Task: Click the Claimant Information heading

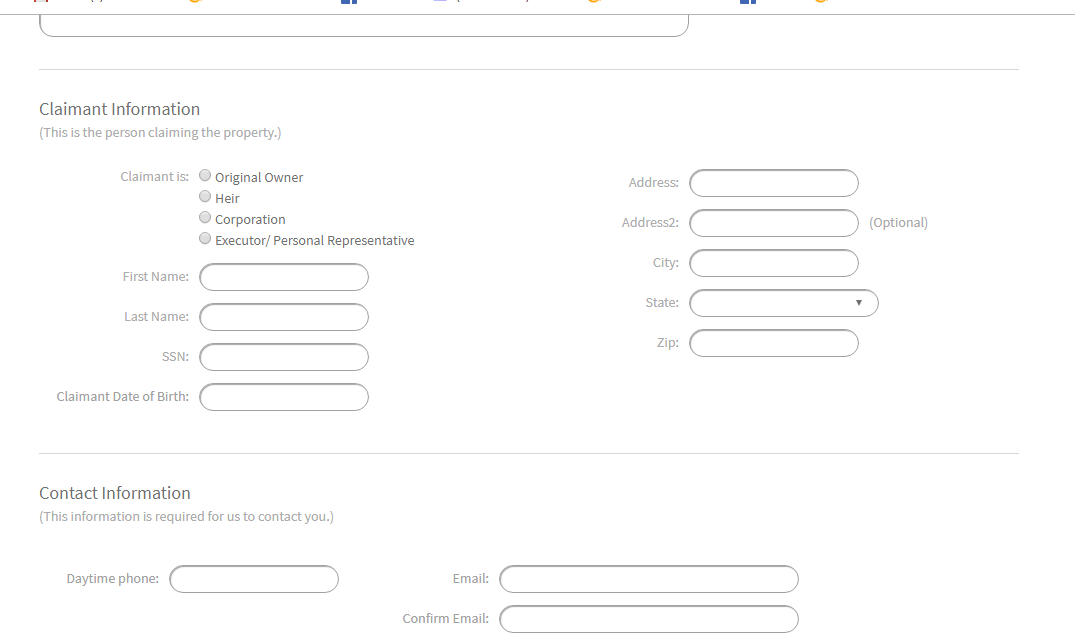Action: (119, 109)
